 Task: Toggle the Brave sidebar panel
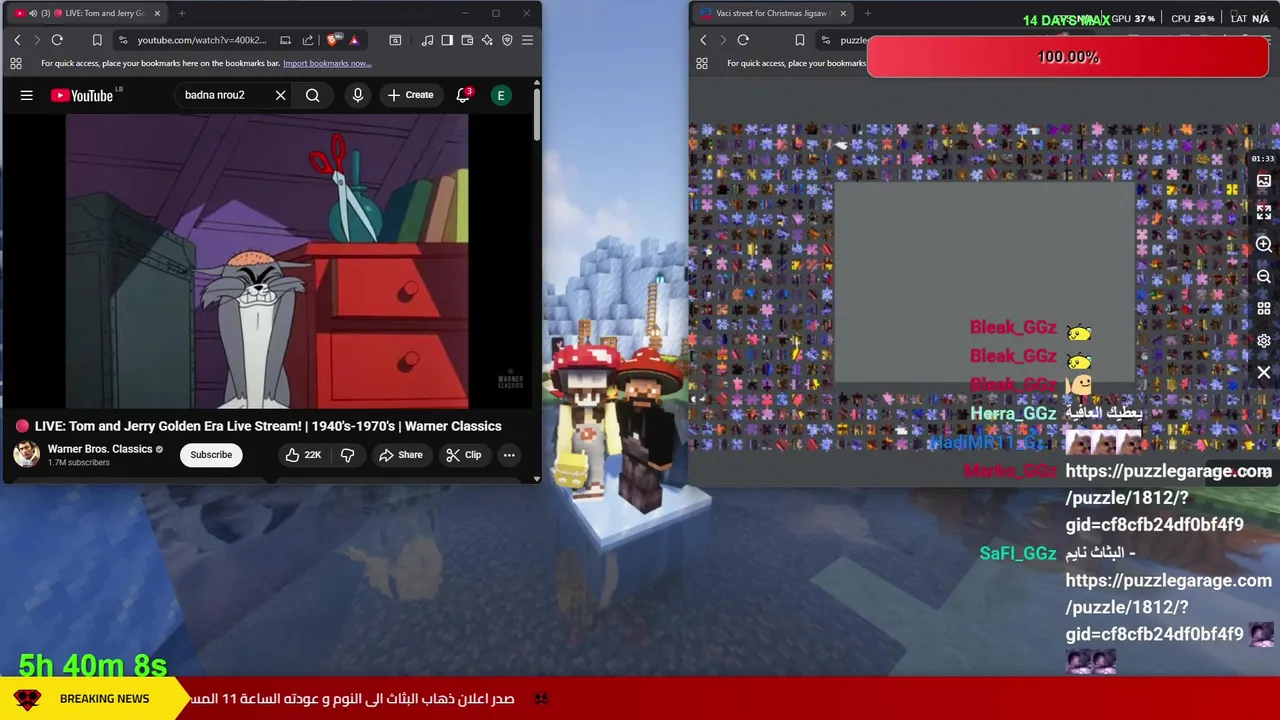pyautogui.click(x=447, y=40)
